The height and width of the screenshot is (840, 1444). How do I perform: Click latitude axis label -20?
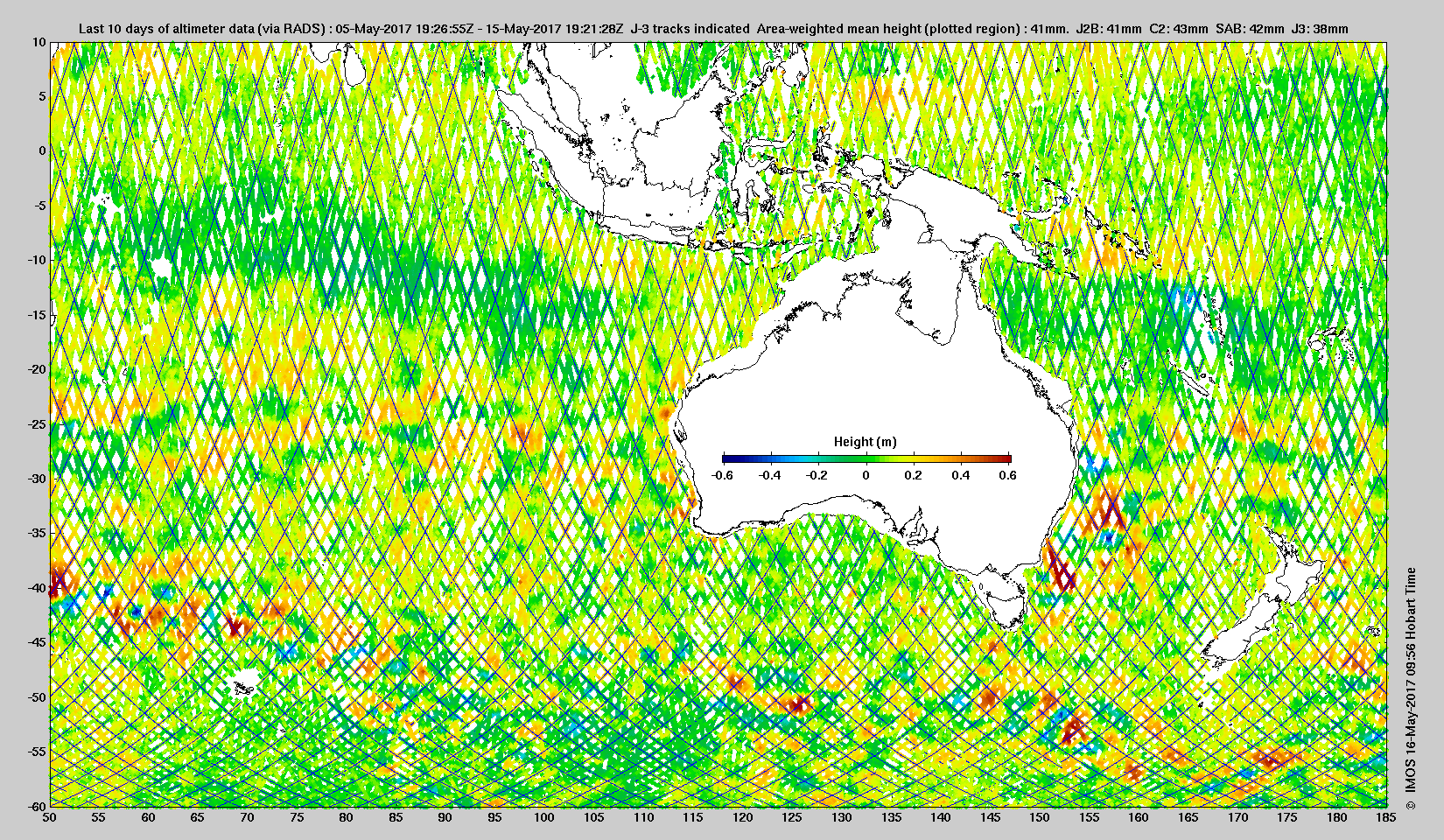36,369
